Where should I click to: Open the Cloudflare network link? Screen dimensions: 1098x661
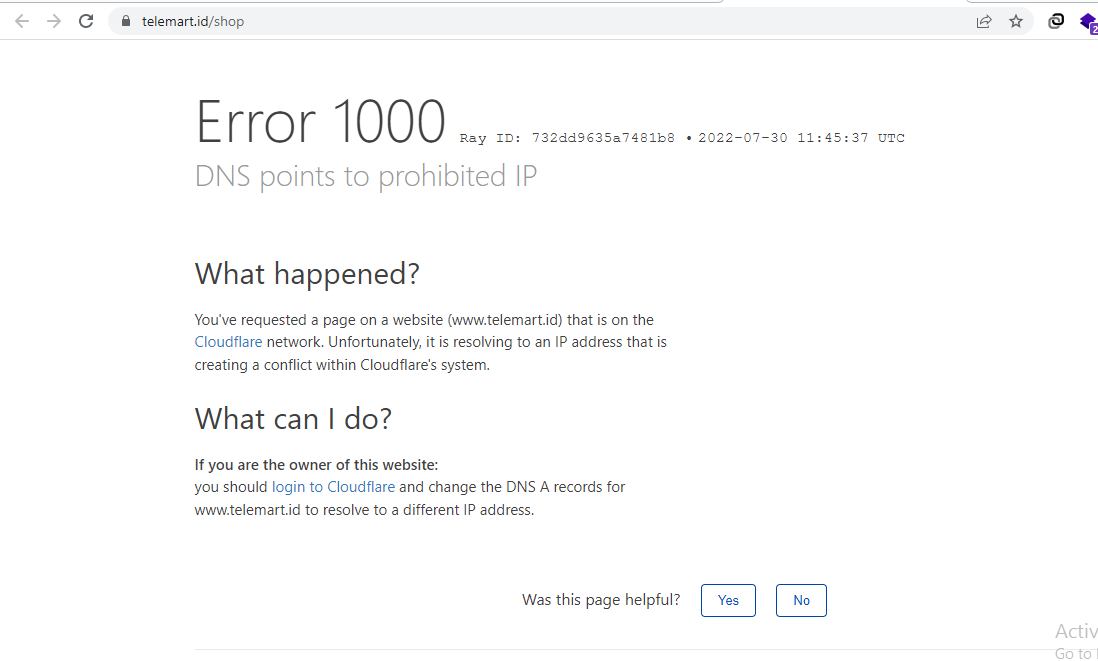(x=228, y=342)
